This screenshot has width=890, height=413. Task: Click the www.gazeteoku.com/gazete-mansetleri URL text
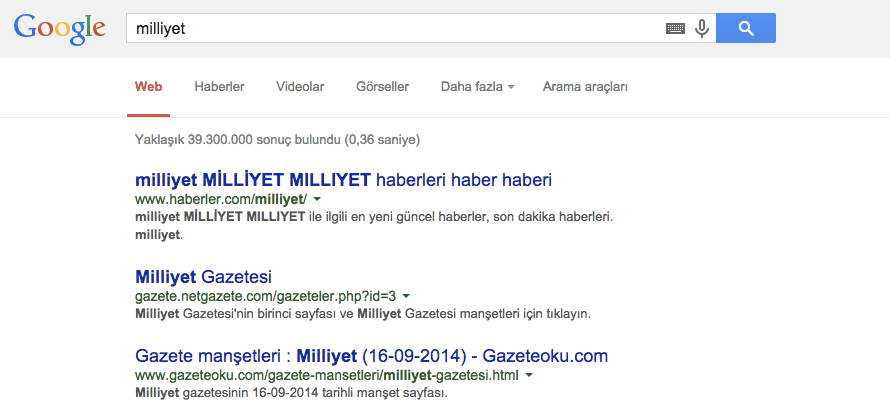point(327,375)
